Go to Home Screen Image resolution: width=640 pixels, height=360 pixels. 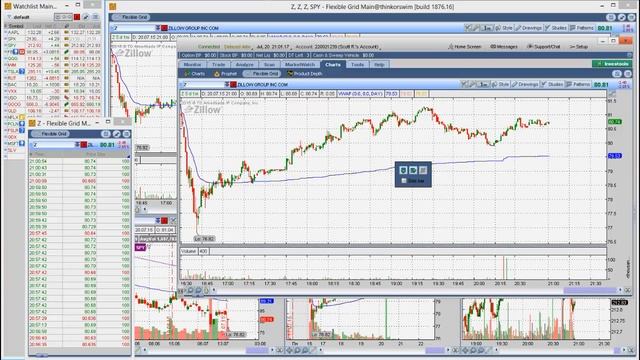pyautogui.click(x=465, y=47)
